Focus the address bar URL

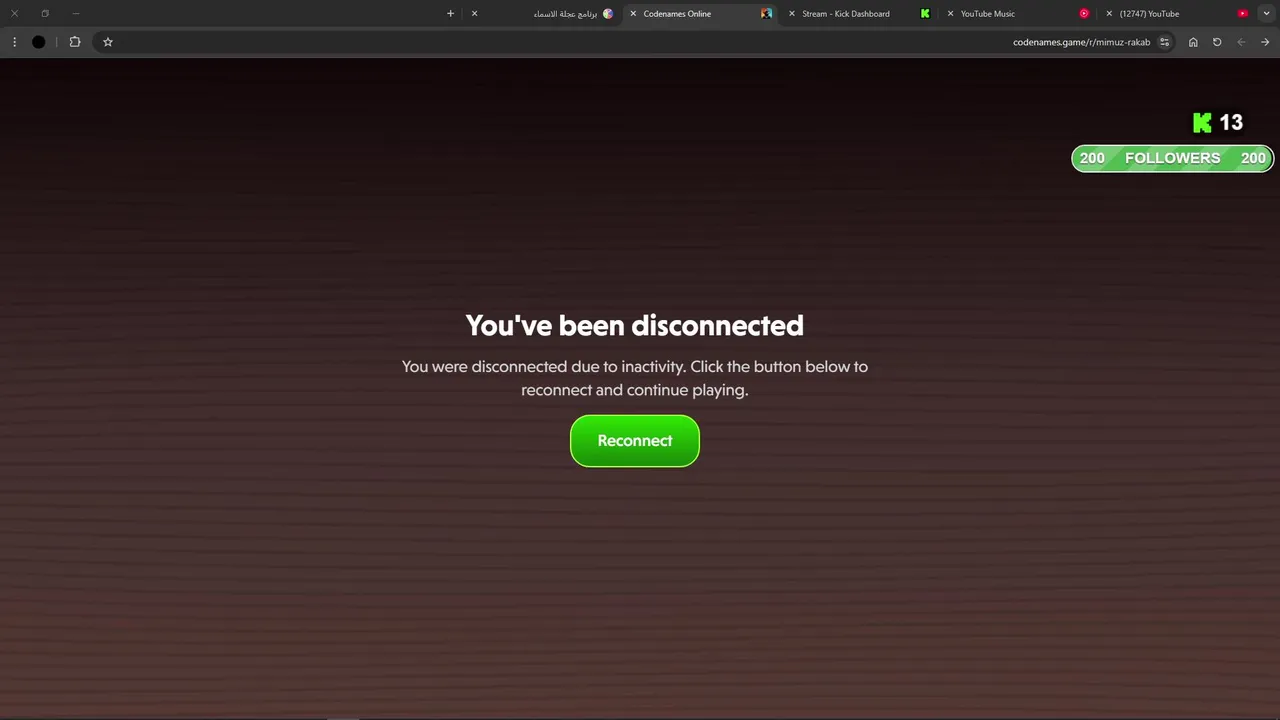[1081, 42]
